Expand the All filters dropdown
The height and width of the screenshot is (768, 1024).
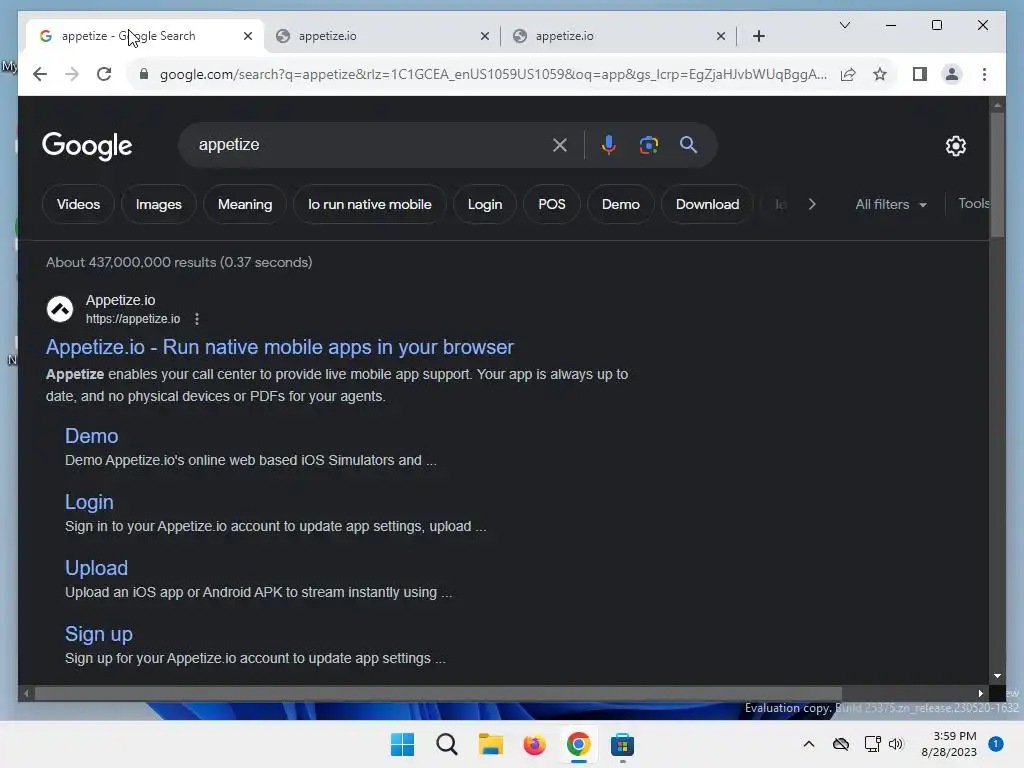pos(891,204)
